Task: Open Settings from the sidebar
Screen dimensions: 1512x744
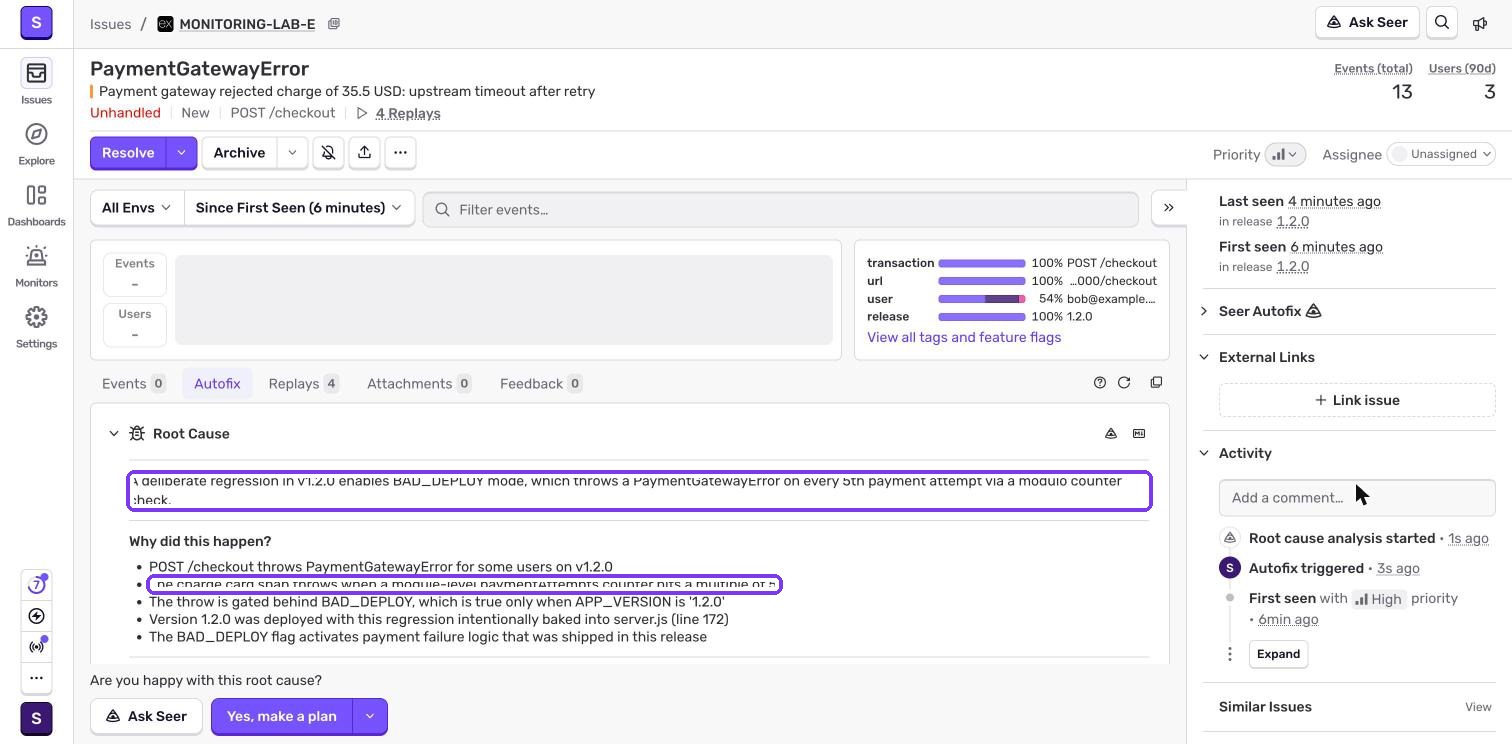Action: (36, 326)
